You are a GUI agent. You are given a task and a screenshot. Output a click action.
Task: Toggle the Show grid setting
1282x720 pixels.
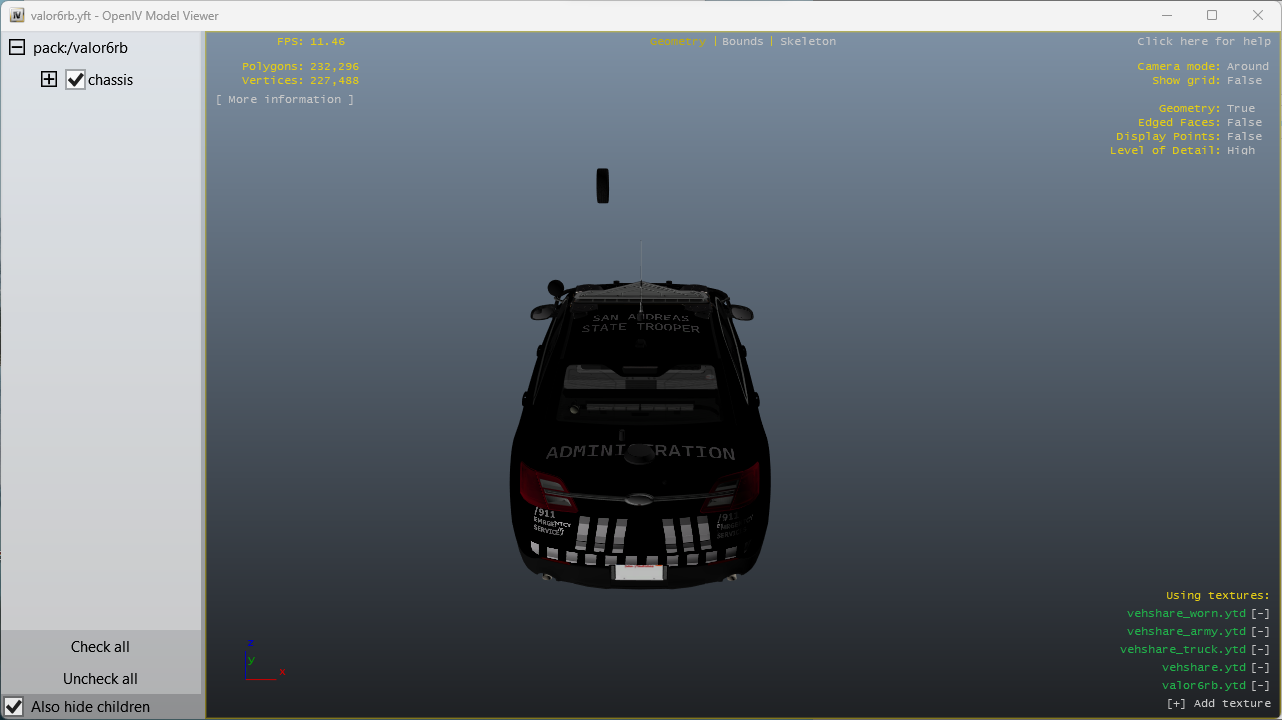coord(1244,80)
